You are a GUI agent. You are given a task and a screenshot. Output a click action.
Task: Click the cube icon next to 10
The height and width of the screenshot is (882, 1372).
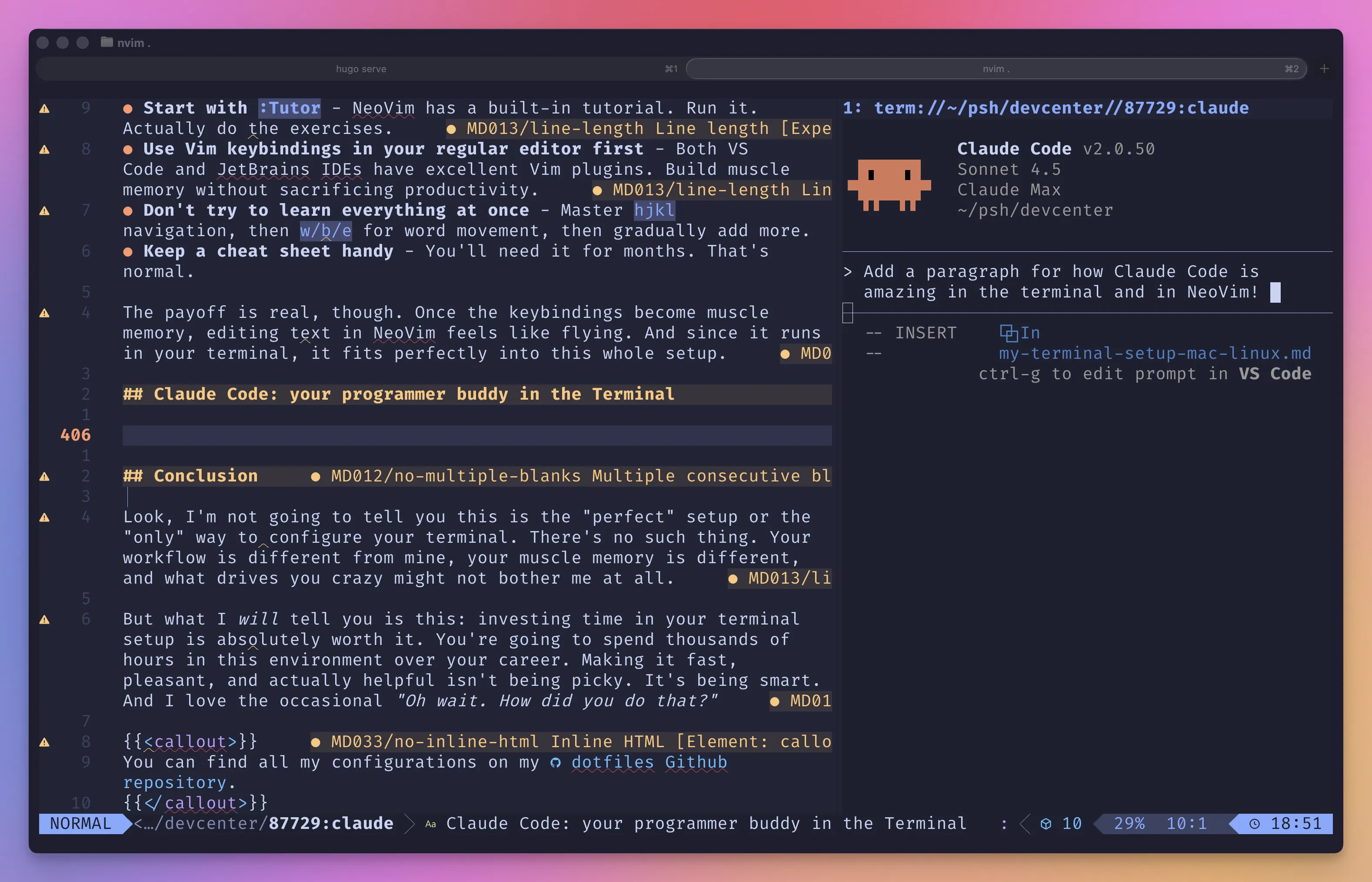pos(1046,824)
